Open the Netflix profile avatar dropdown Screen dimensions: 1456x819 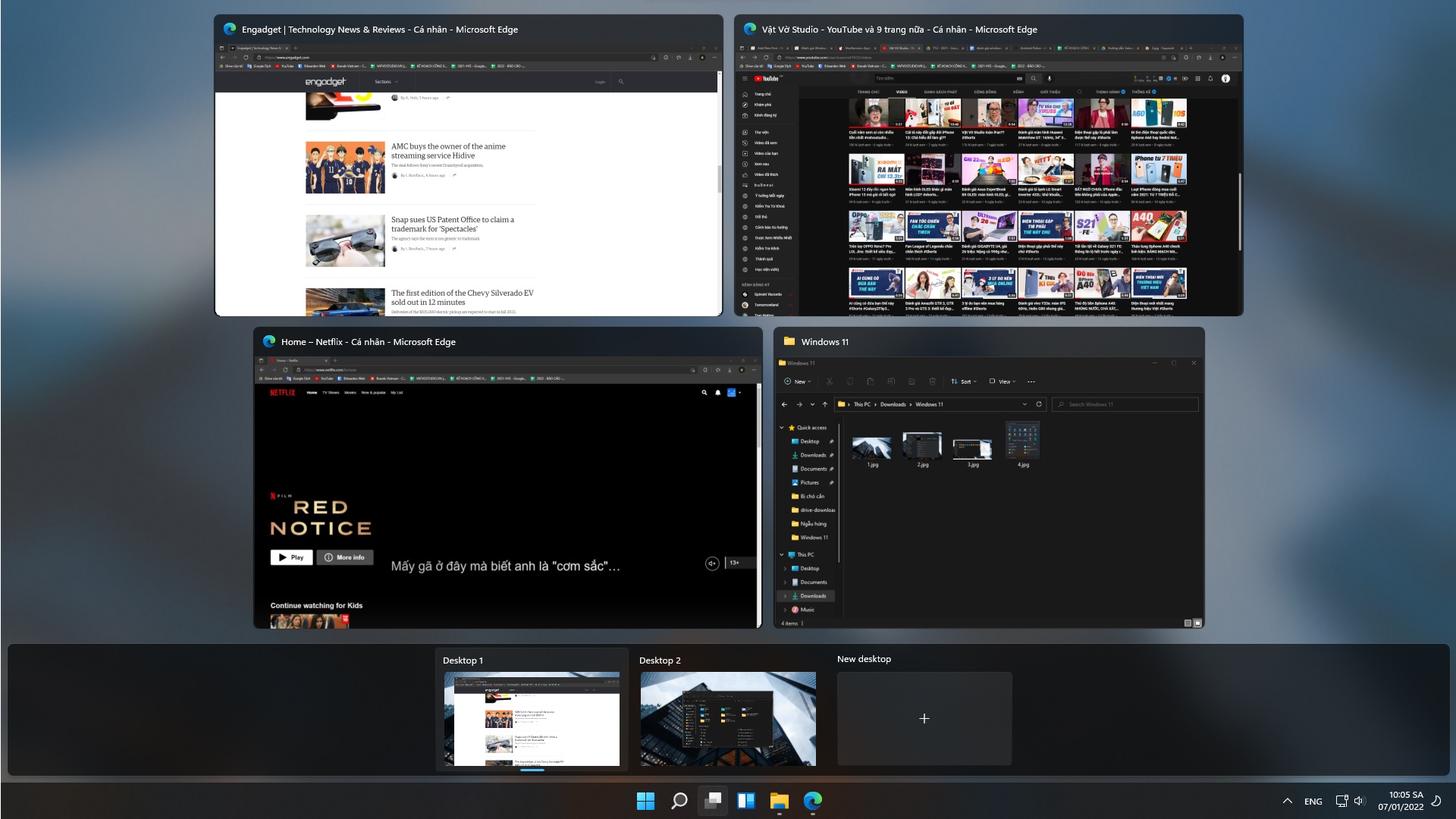(x=733, y=393)
